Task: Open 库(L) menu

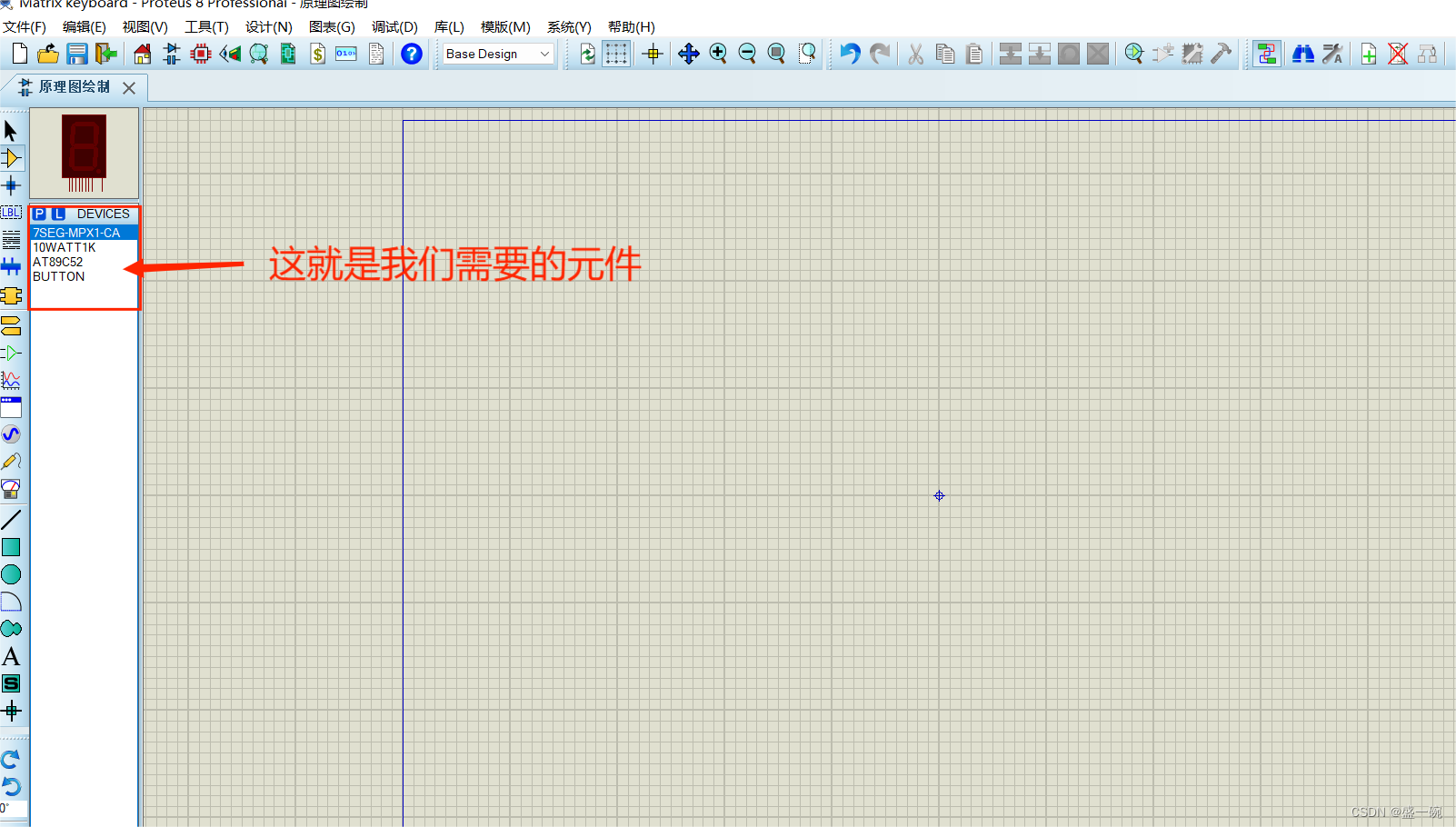Action: tap(449, 27)
